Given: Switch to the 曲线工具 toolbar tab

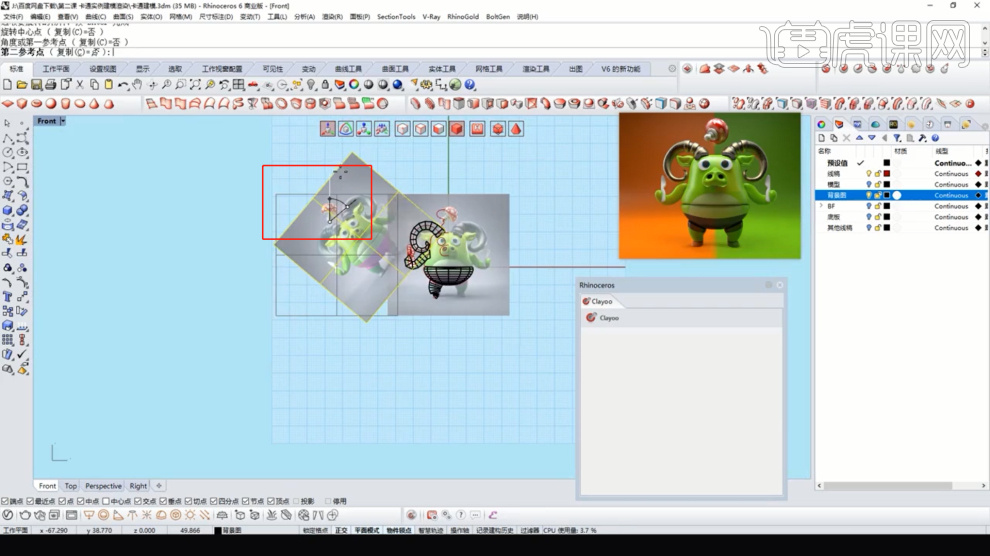Looking at the screenshot, I should [348, 69].
